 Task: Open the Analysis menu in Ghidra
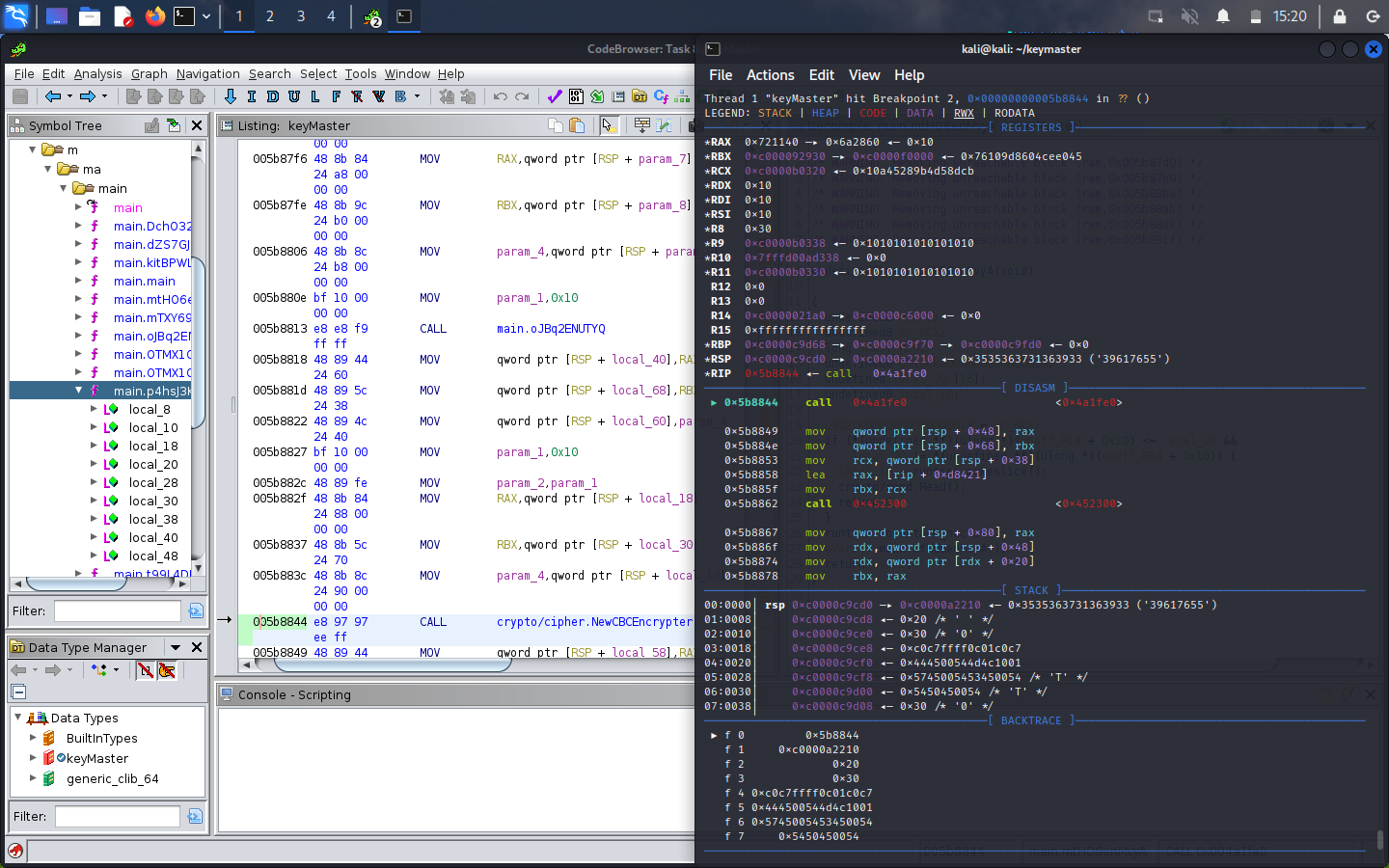[98, 73]
